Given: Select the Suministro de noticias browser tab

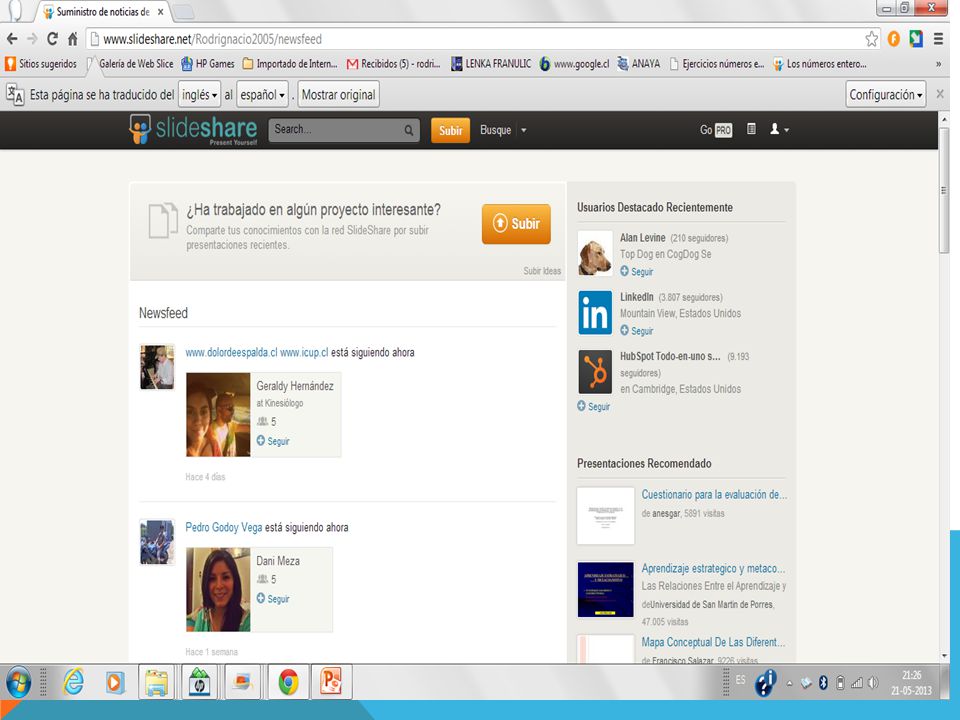Looking at the screenshot, I should pyautogui.click(x=103, y=12).
